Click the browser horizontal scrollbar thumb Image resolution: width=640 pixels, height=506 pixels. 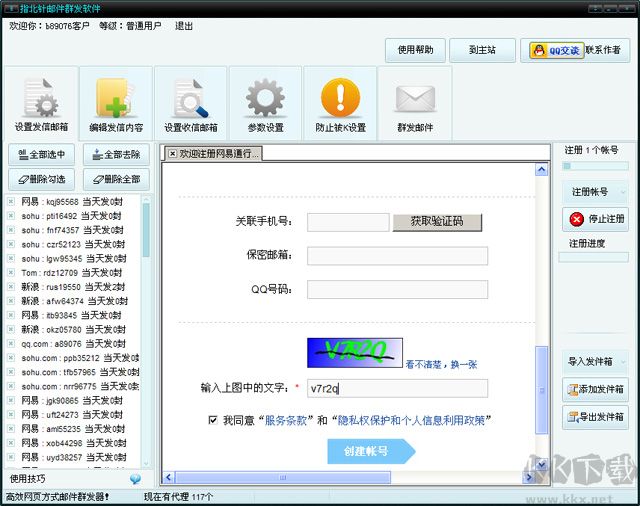point(282,477)
